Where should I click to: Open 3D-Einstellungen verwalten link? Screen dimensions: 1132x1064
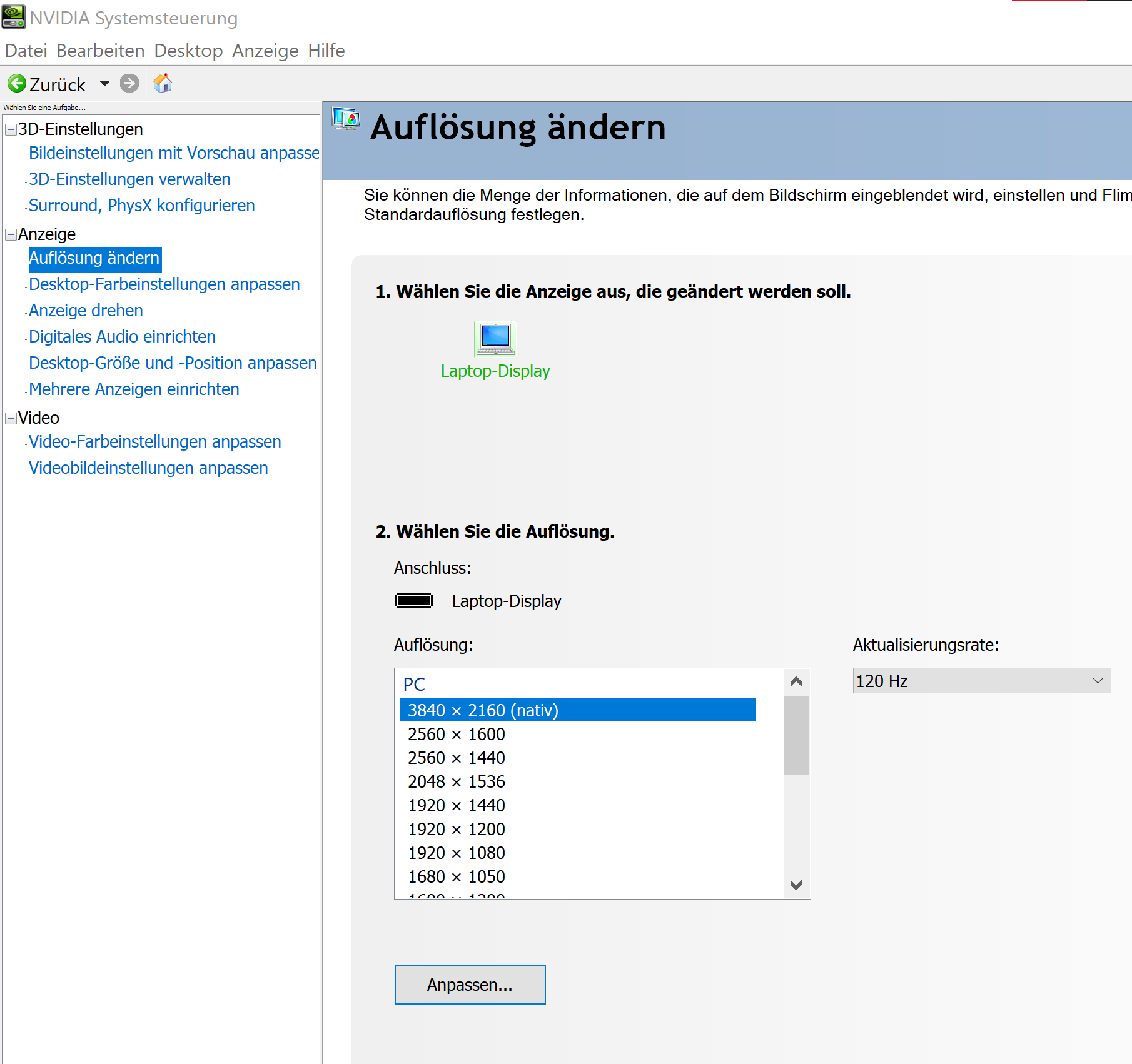(129, 179)
